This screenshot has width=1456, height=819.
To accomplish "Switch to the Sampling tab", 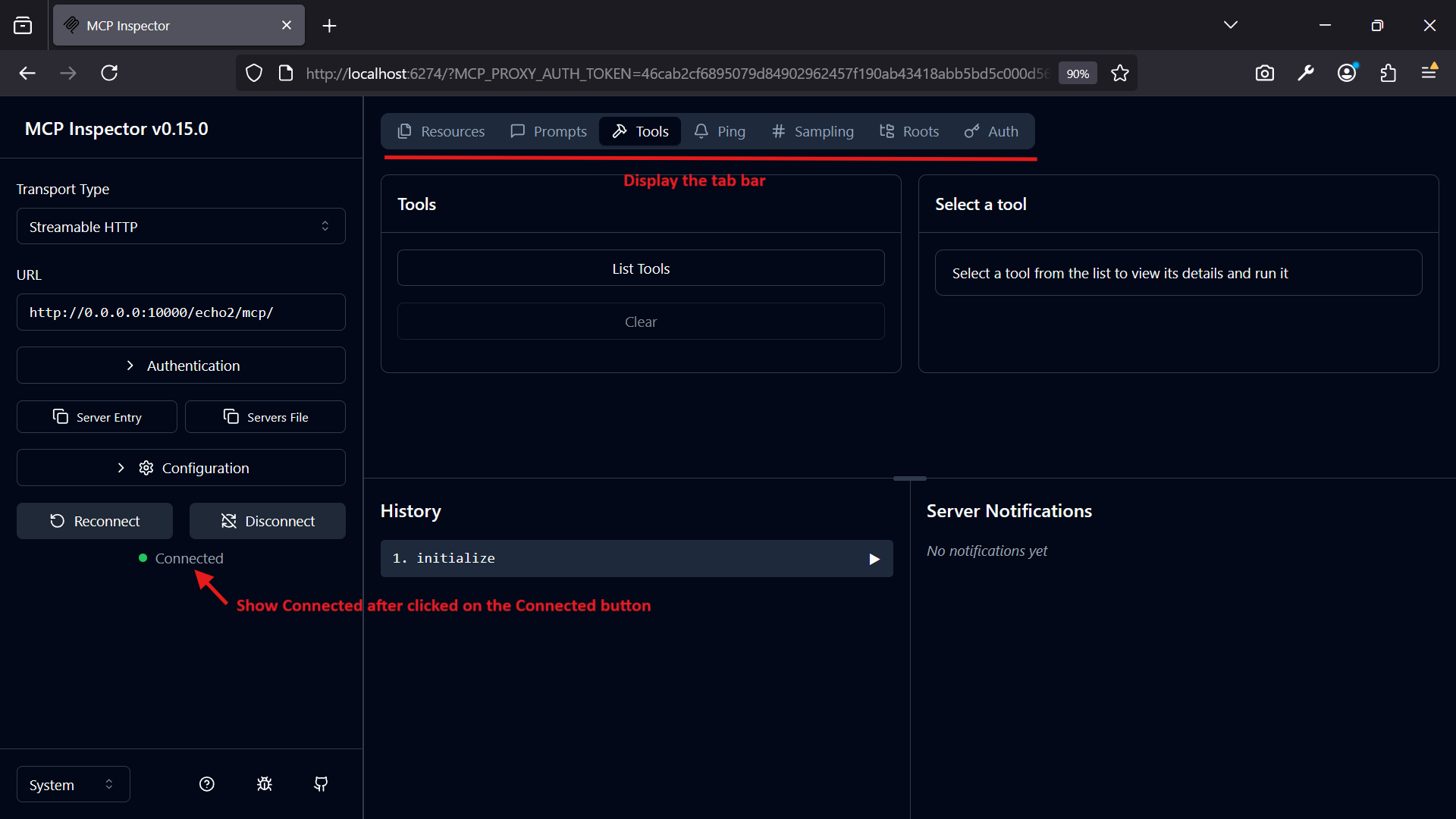I will click(x=812, y=131).
